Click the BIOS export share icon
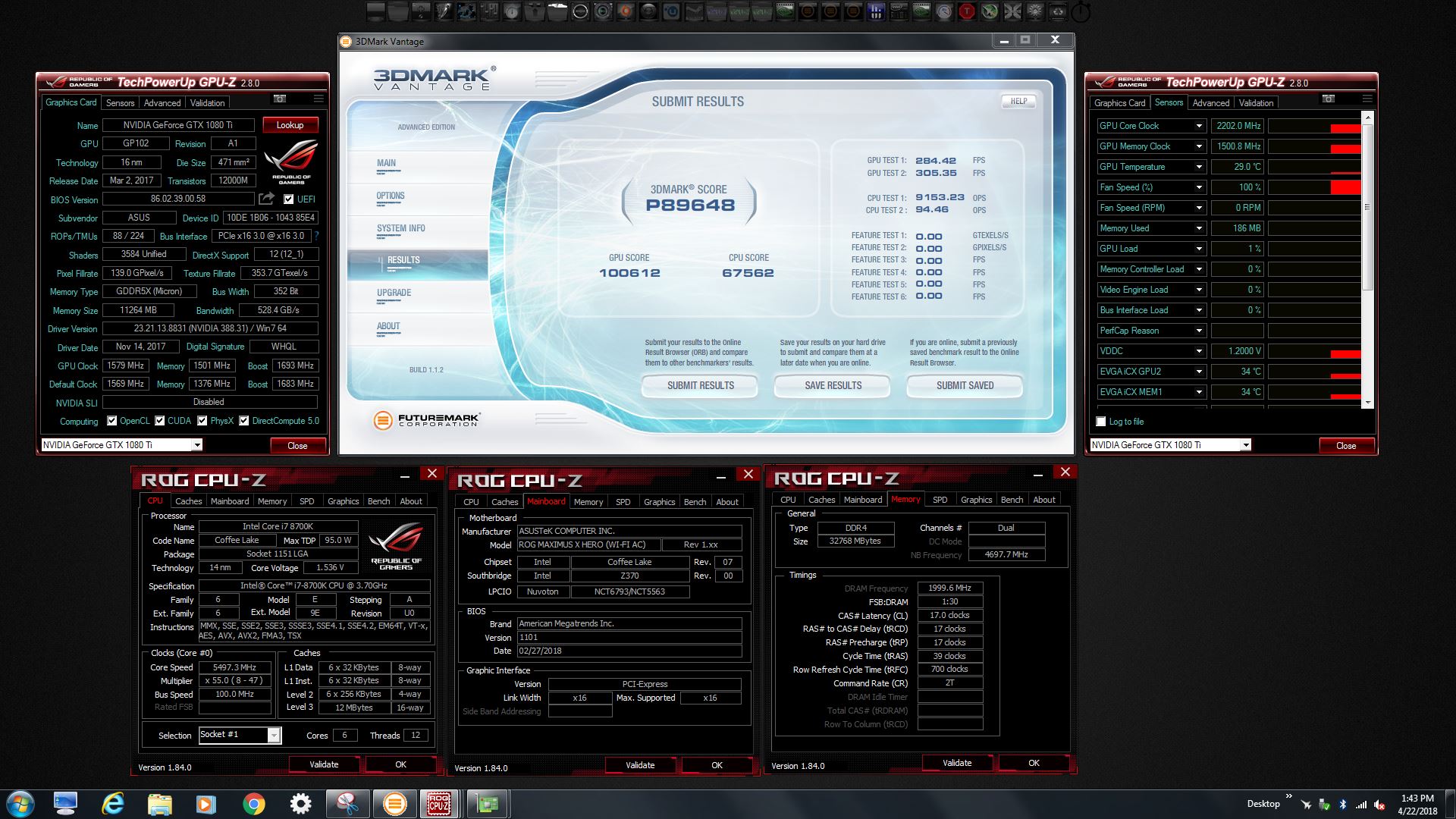This screenshot has width=1456, height=819. click(x=266, y=199)
